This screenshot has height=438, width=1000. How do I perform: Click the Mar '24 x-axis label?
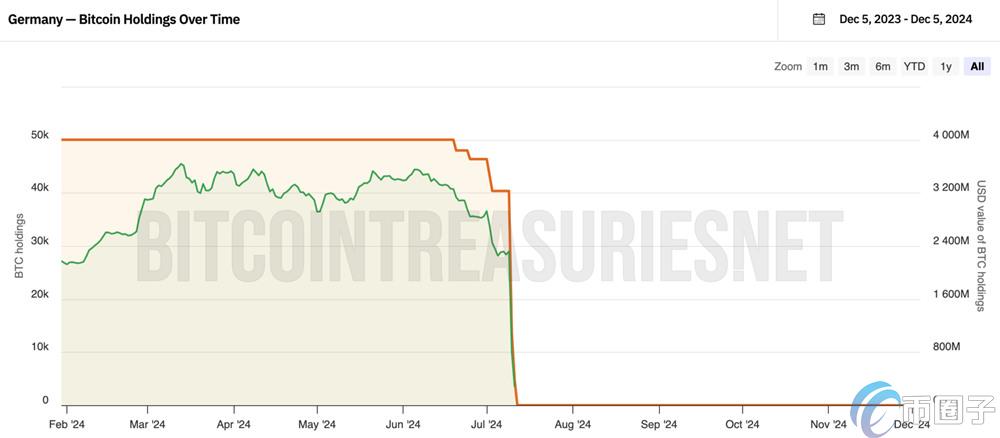(x=146, y=424)
